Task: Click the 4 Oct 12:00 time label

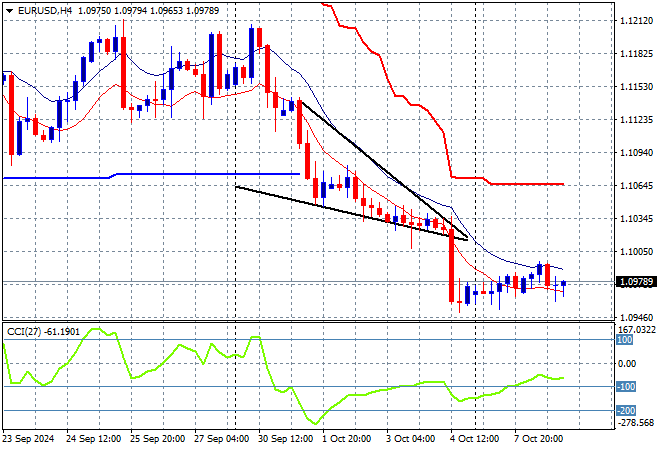Action: [475, 438]
